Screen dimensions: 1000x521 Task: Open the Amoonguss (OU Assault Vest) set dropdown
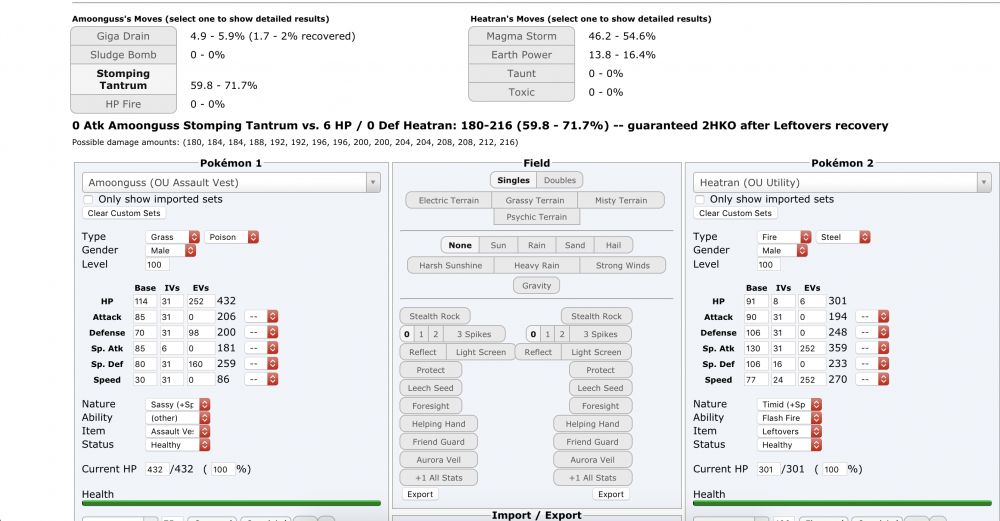pos(231,182)
